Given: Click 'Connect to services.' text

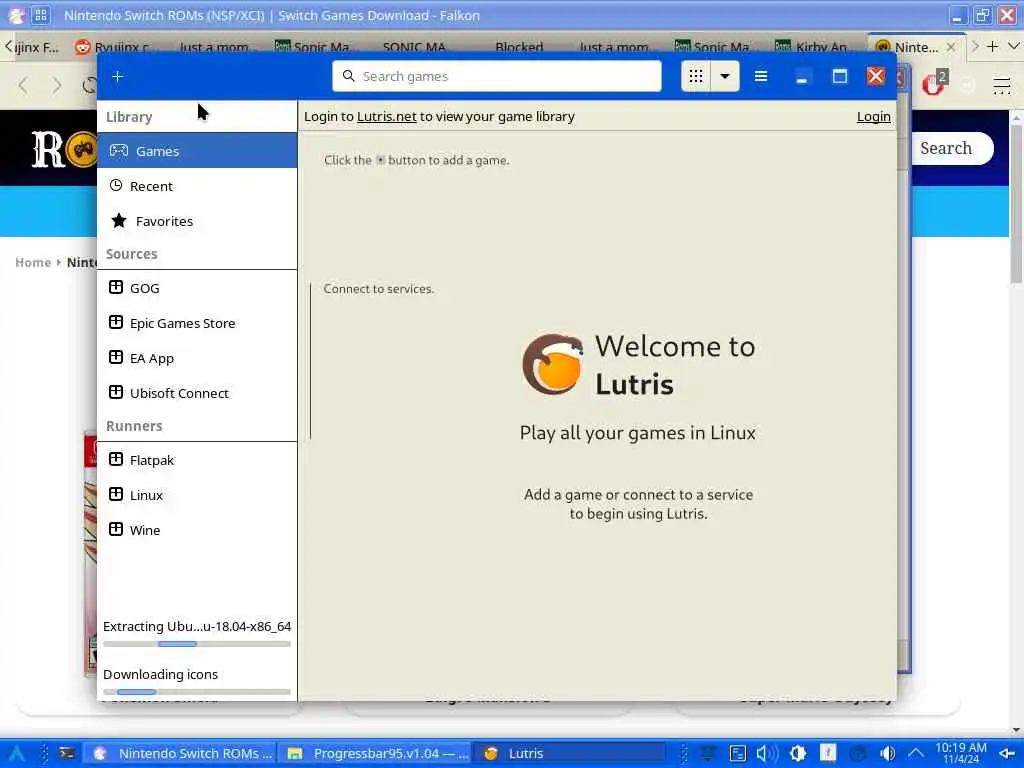Looking at the screenshot, I should click(x=379, y=289).
